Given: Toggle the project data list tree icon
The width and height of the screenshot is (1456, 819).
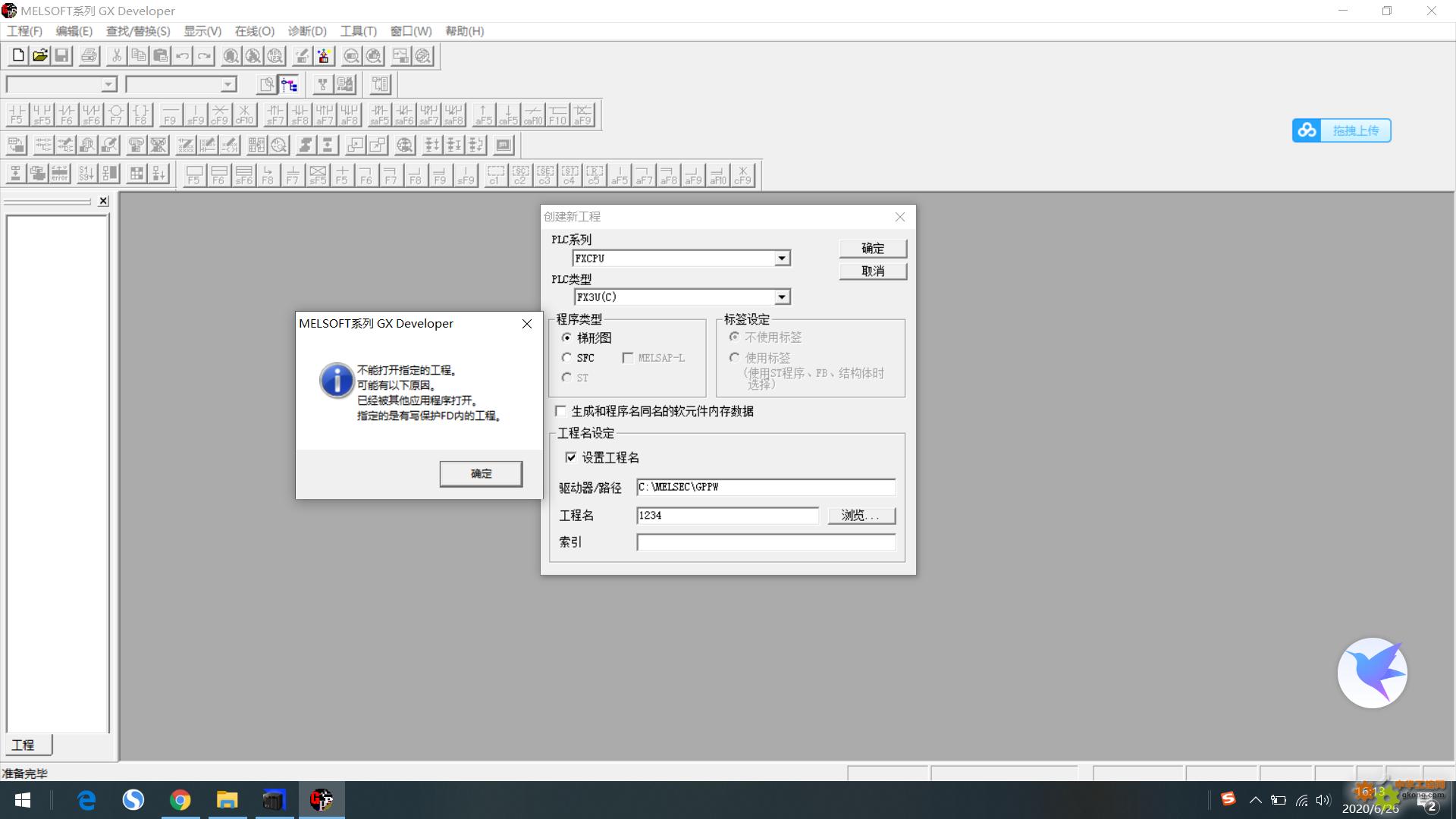Looking at the screenshot, I should (x=289, y=84).
